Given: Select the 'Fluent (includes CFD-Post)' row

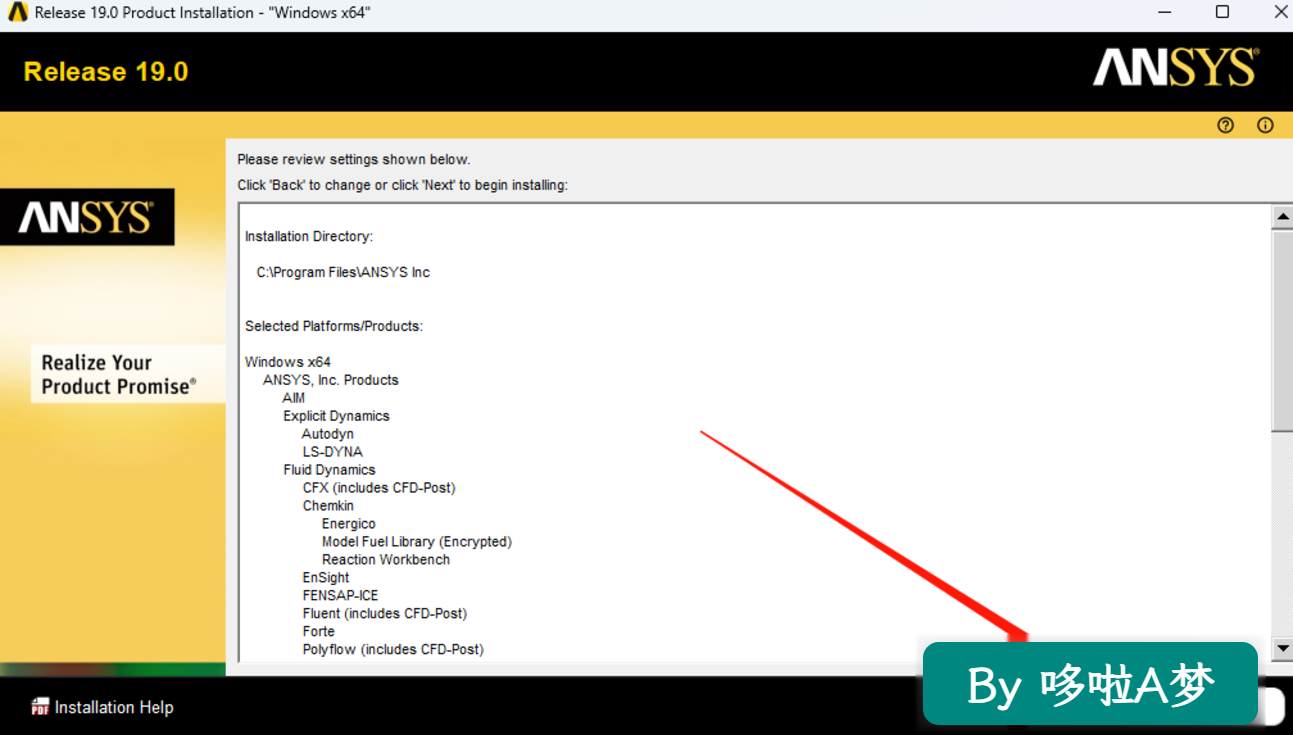Looking at the screenshot, I should point(385,614).
